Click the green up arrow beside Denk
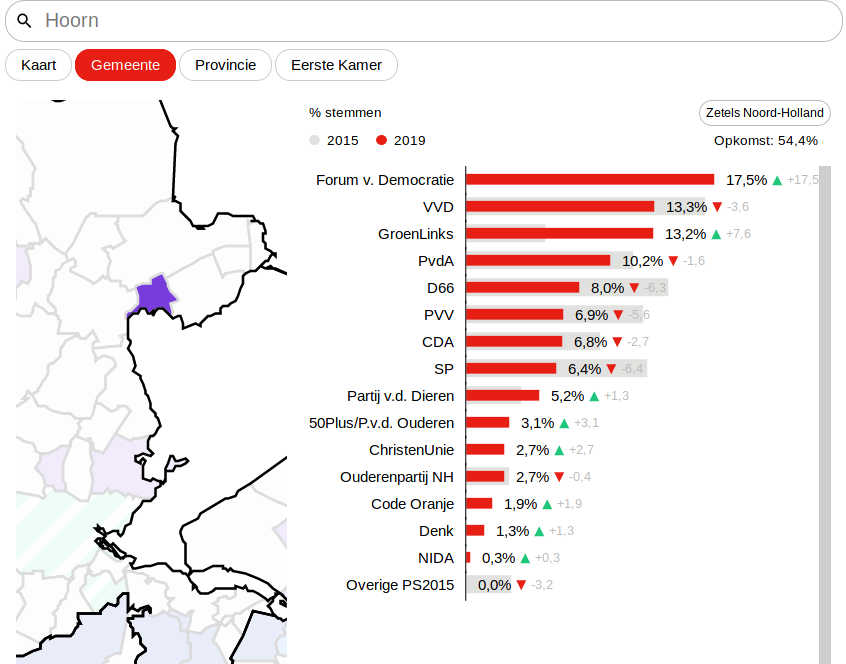 click(539, 531)
